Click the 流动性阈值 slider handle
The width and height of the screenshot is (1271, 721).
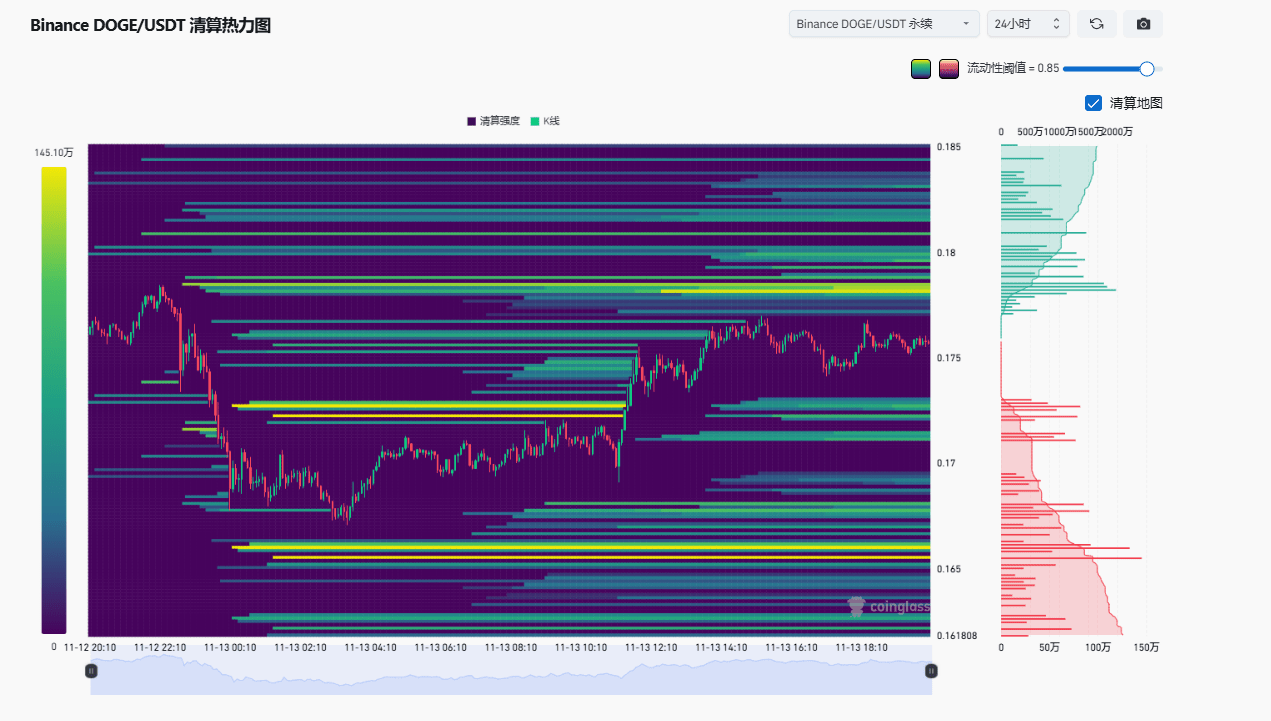pos(1147,69)
